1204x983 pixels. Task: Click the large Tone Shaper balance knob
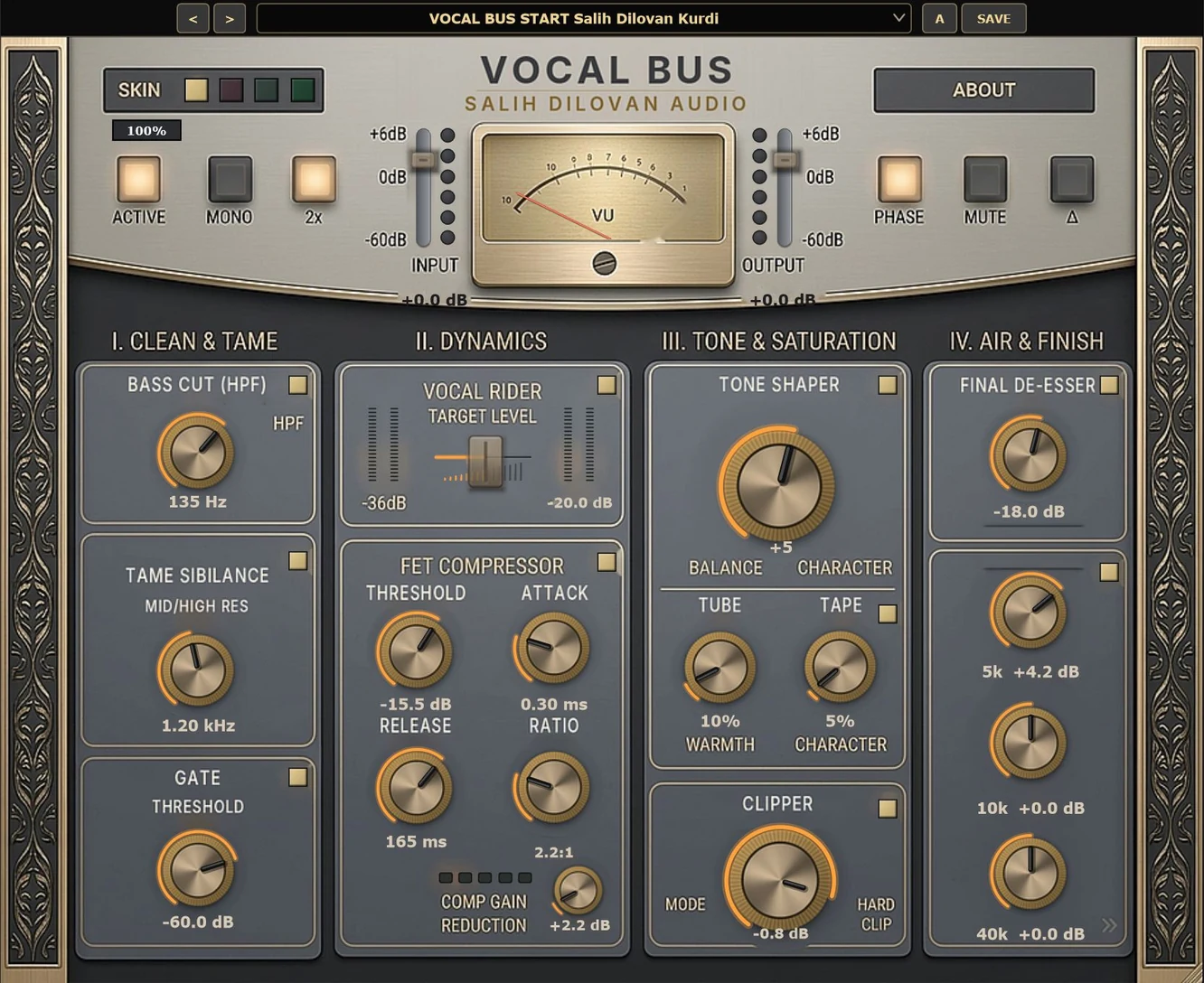779,485
